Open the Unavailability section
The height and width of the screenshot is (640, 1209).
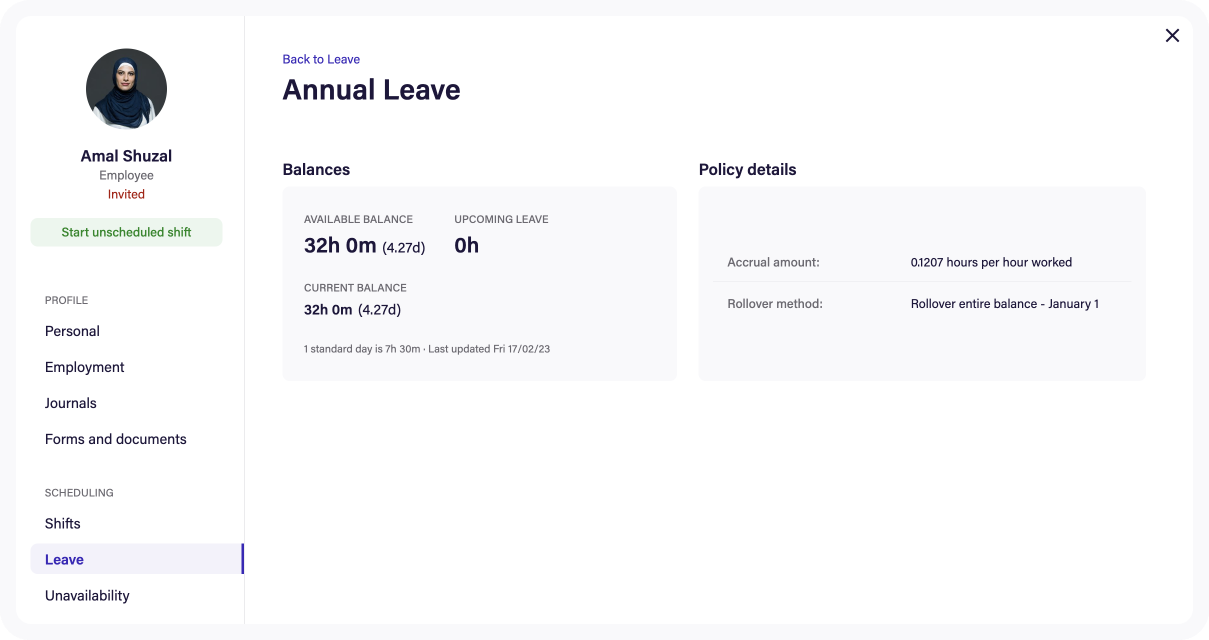87,595
